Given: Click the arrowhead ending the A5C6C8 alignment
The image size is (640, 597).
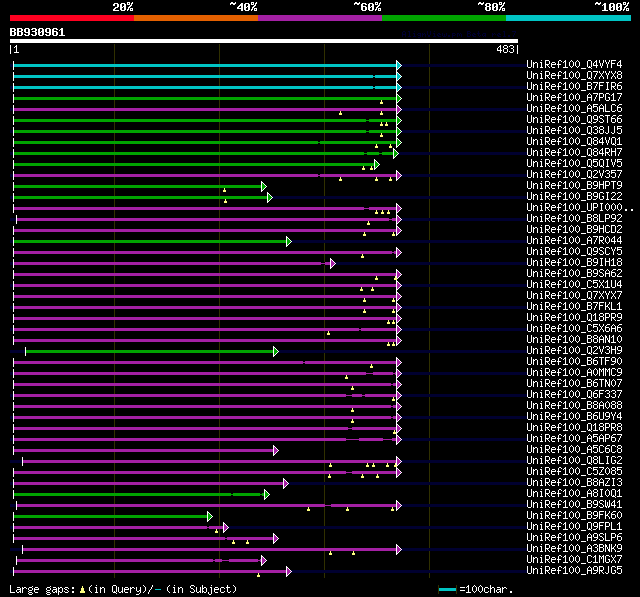Looking at the screenshot, I should 276,451.
